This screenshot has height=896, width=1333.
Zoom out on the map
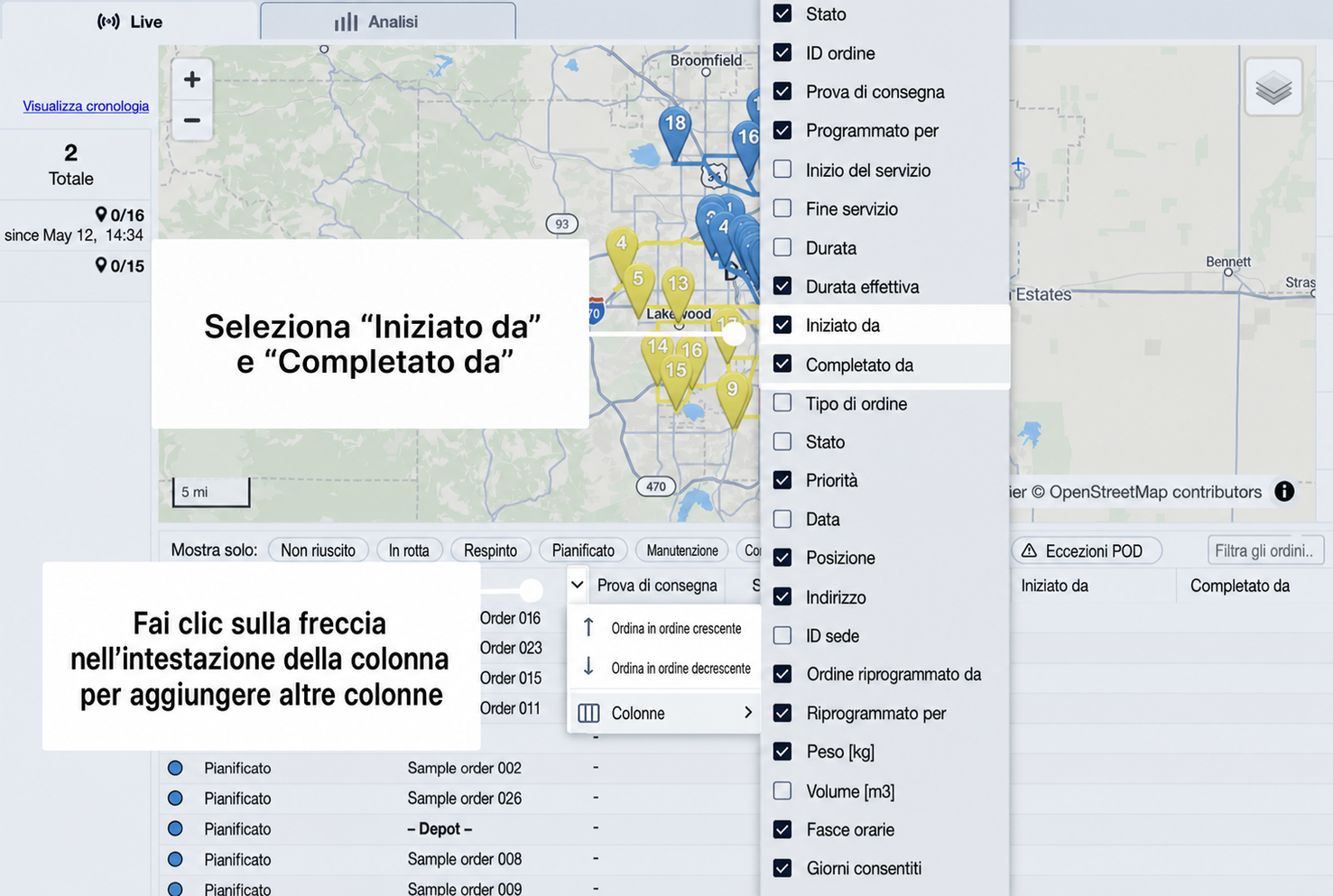click(192, 120)
